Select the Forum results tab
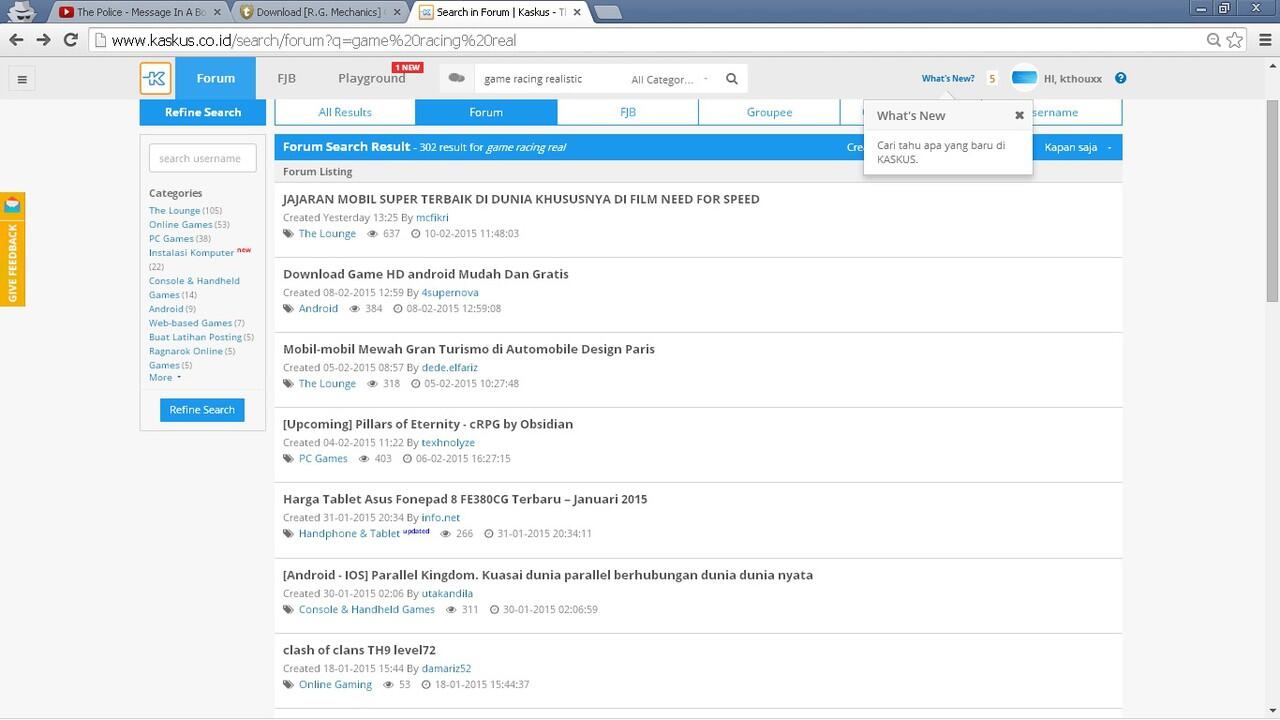1280x720 pixels. click(x=486, y=112)
